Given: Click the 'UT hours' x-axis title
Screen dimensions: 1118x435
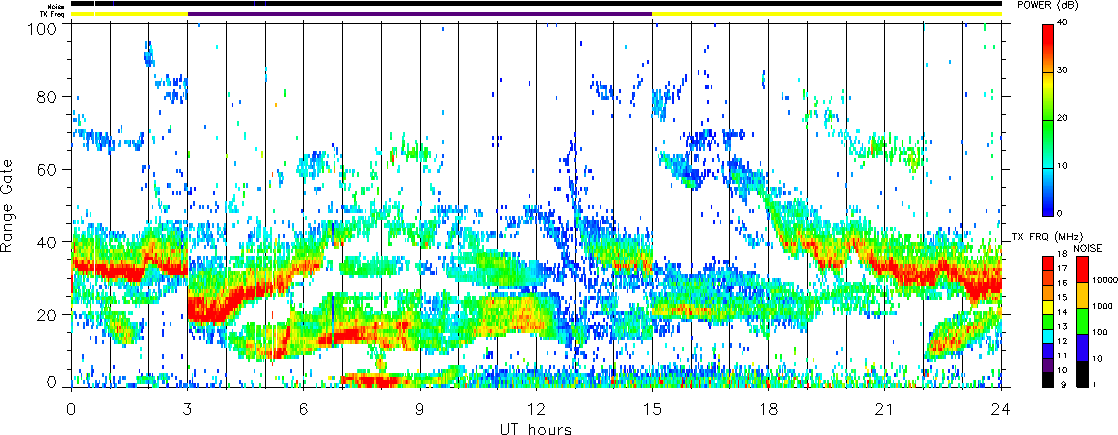Looking at the screenshot, I should tap(535, 428).
